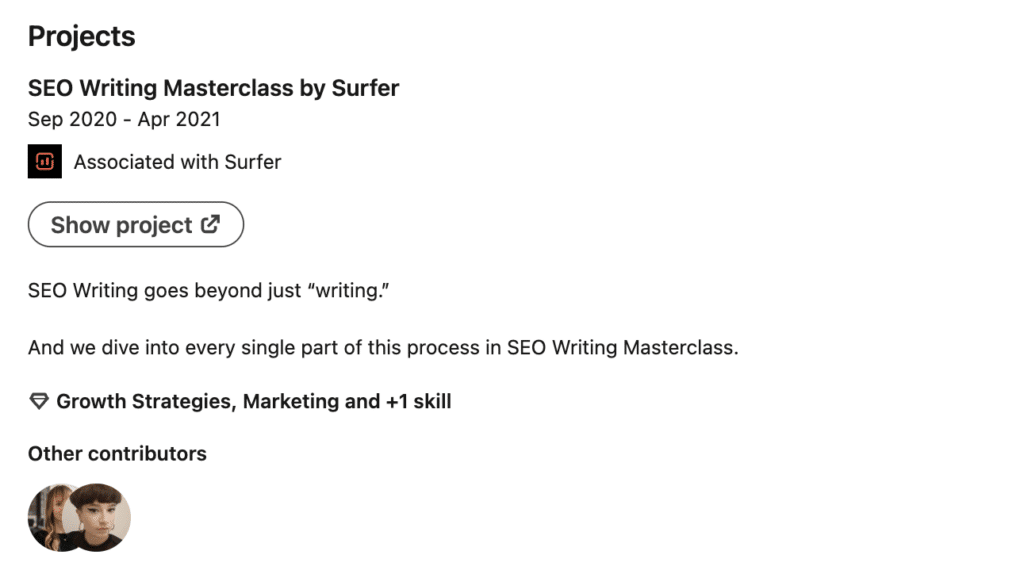Viewport: 1024px width, 566px height.
Task: Select the "Growth Strategies" skill text
Action: click(144, 402)
